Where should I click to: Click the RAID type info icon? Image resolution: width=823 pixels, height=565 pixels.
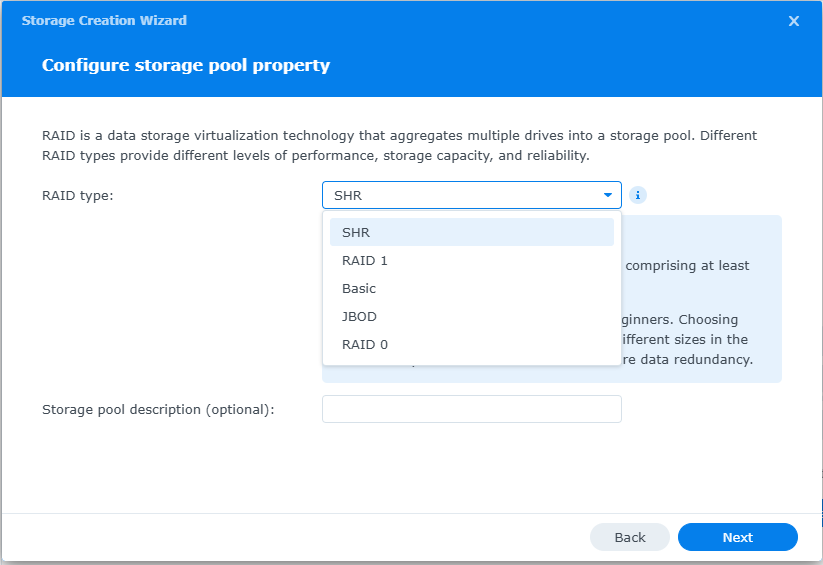(x=638, y=195)
